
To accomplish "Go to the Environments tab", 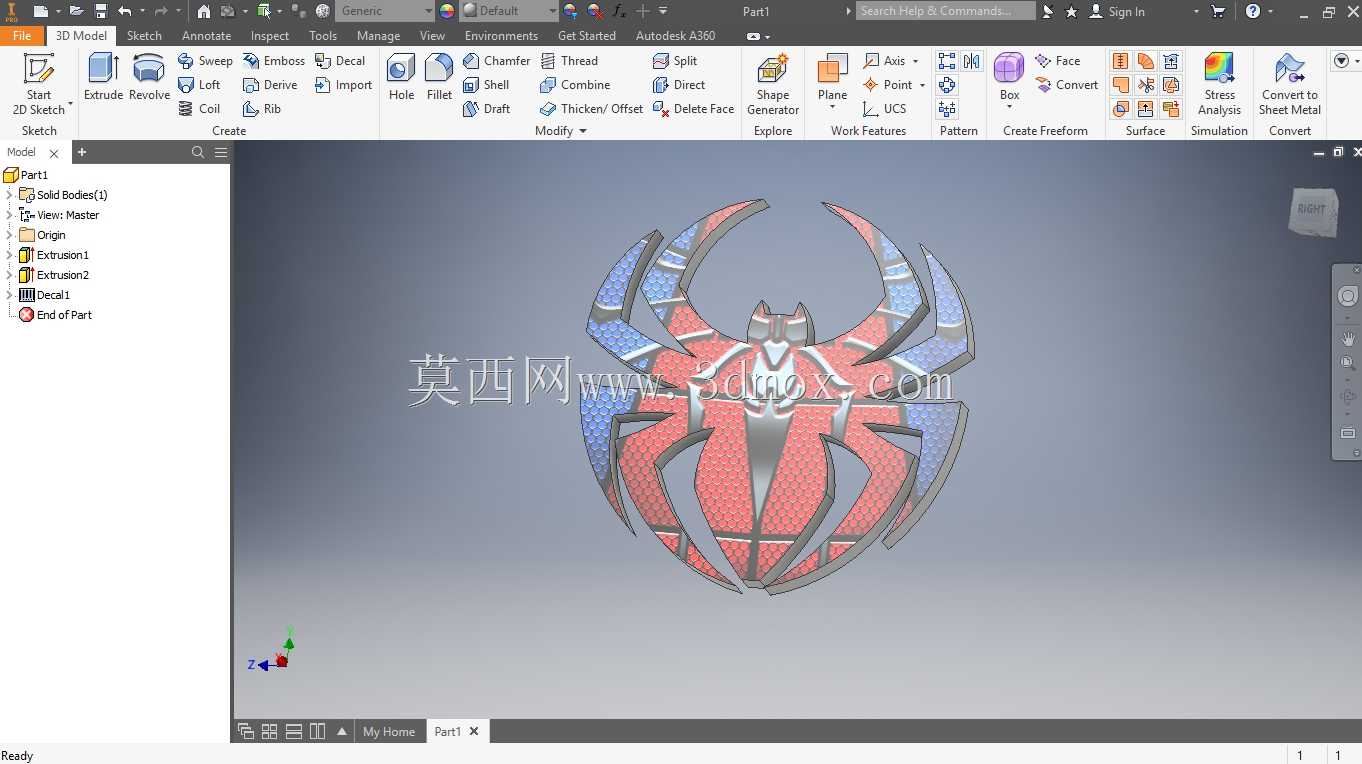I will click(501, 35).
